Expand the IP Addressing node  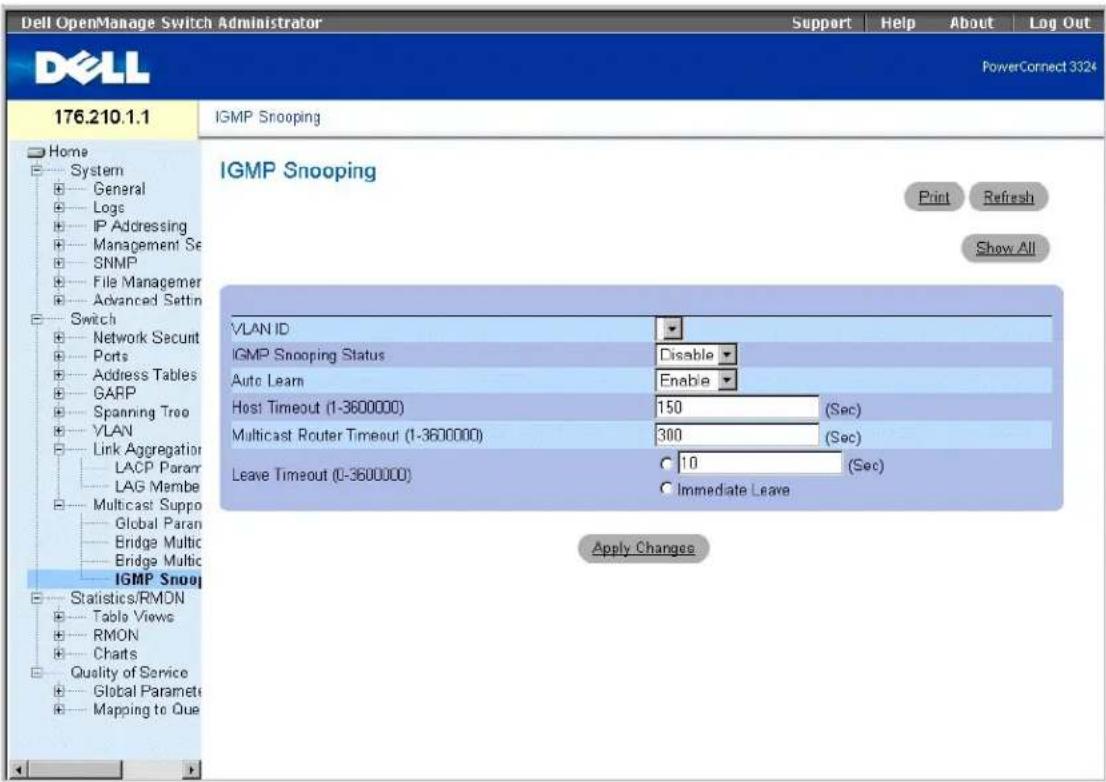tap(59, 226)
